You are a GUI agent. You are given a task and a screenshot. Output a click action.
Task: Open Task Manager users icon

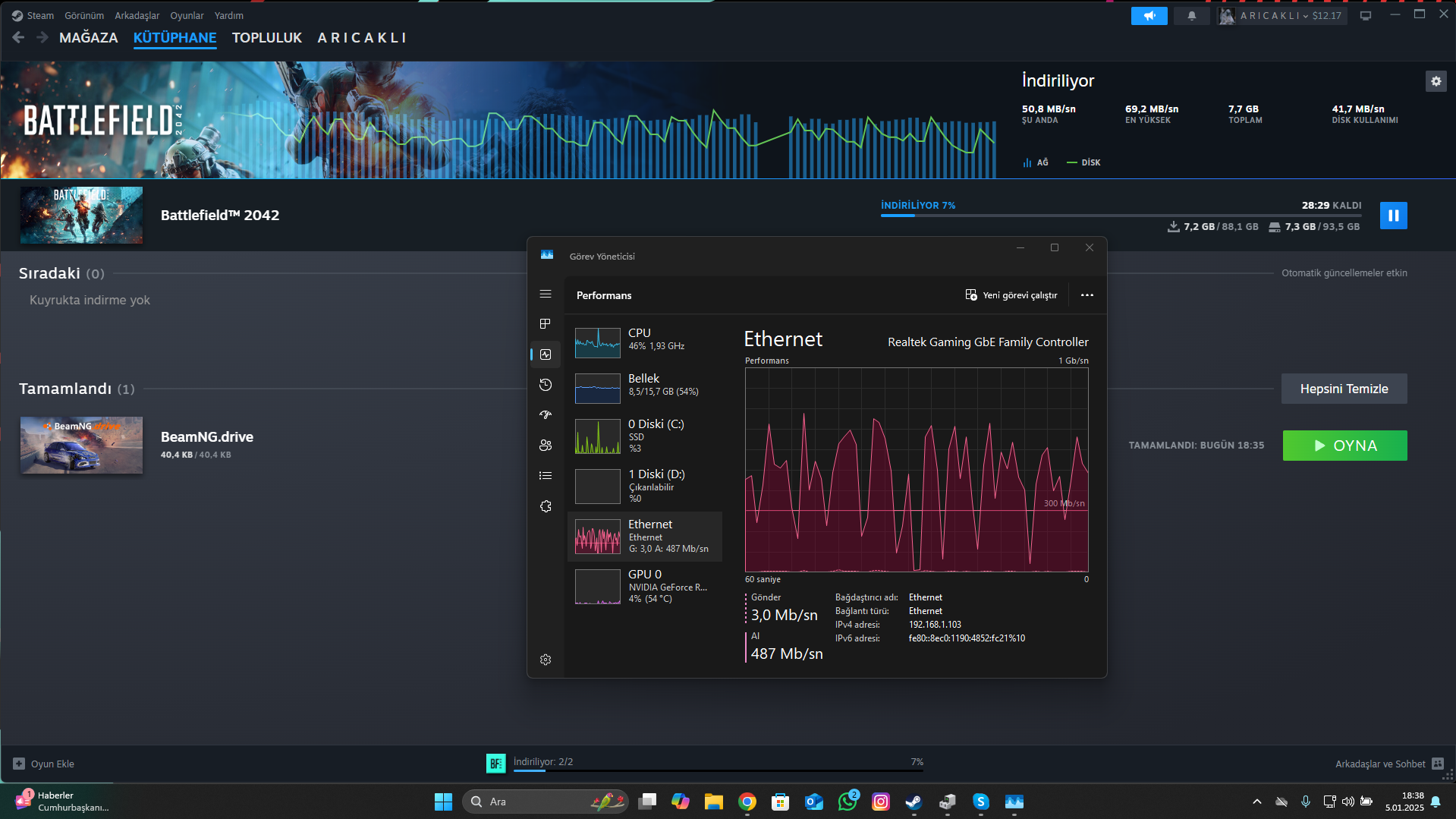coord(546,446)
